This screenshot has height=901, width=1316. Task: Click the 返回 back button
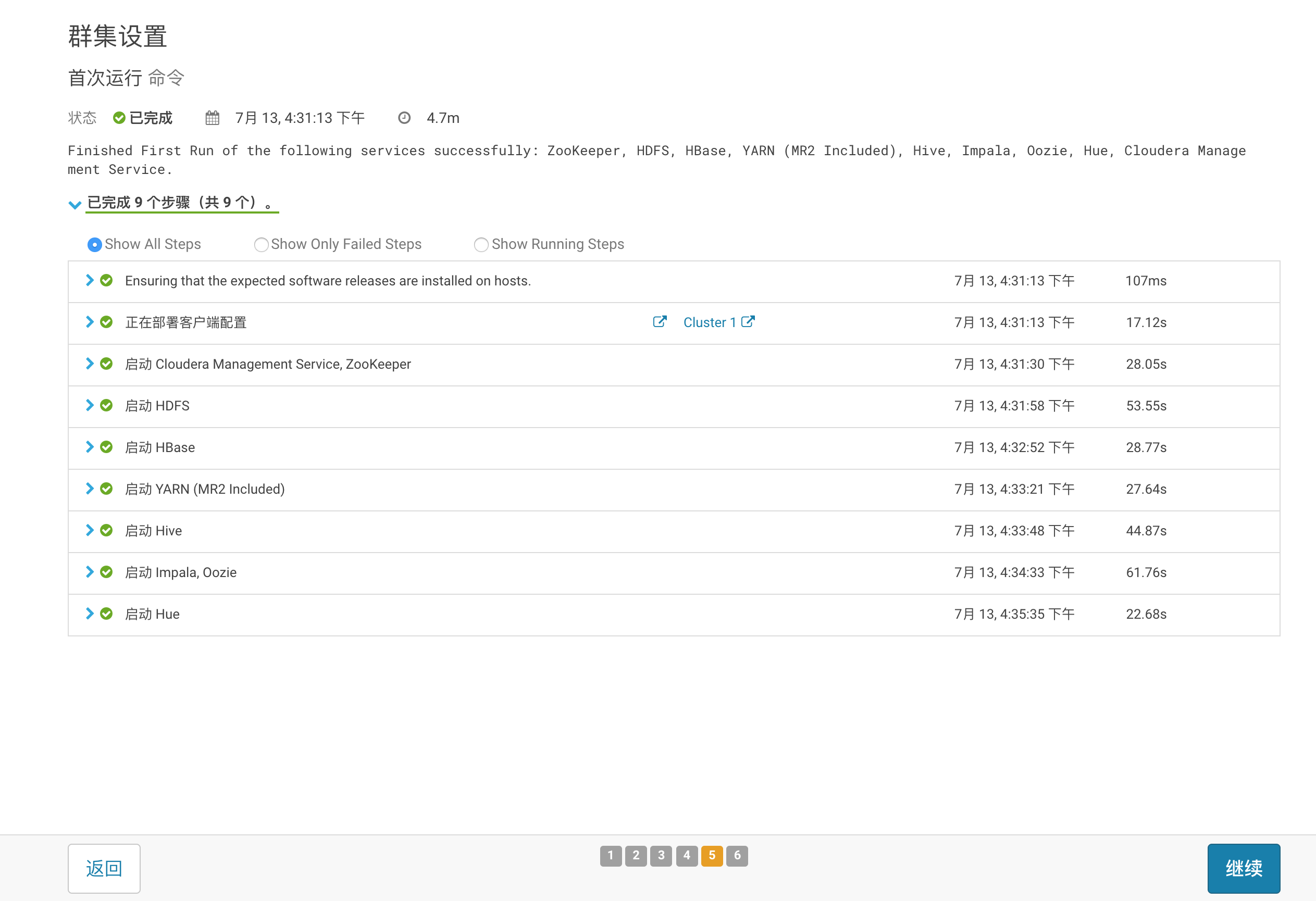pyautogui.click(x=104, y=868)
